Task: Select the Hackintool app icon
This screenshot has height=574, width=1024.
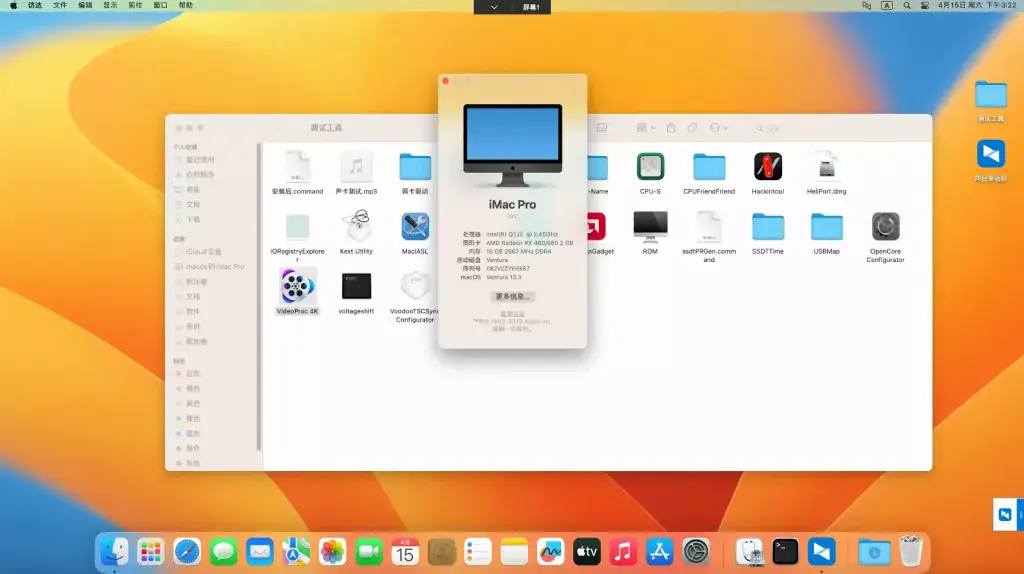Action: coord(767,167)
